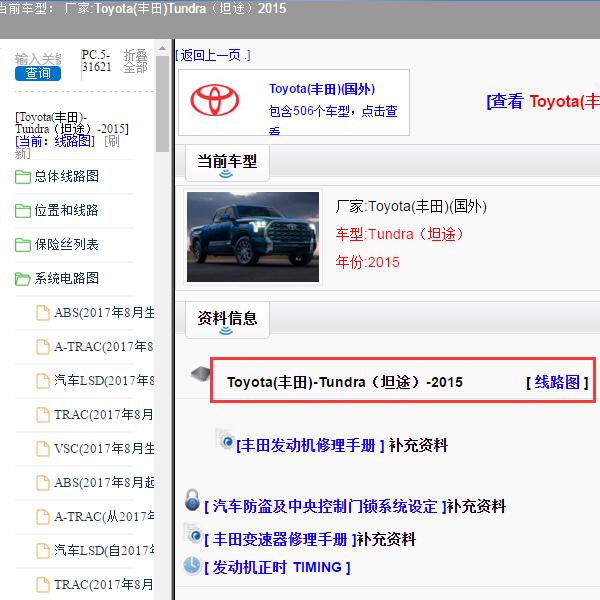Open document icon for A-TRAC(2017年8

click(x=42, y=347)
